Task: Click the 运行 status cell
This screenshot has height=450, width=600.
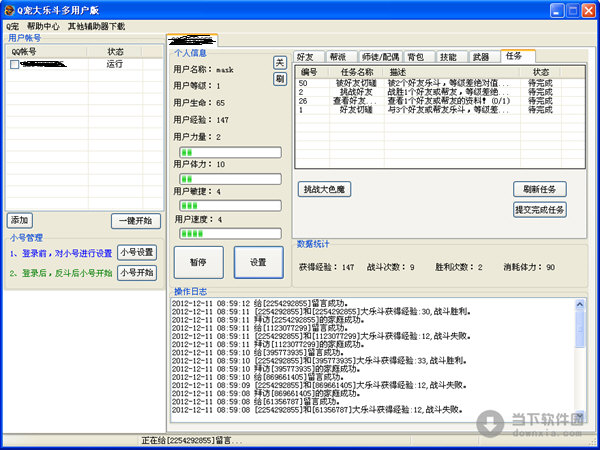Action: (115, 64)
